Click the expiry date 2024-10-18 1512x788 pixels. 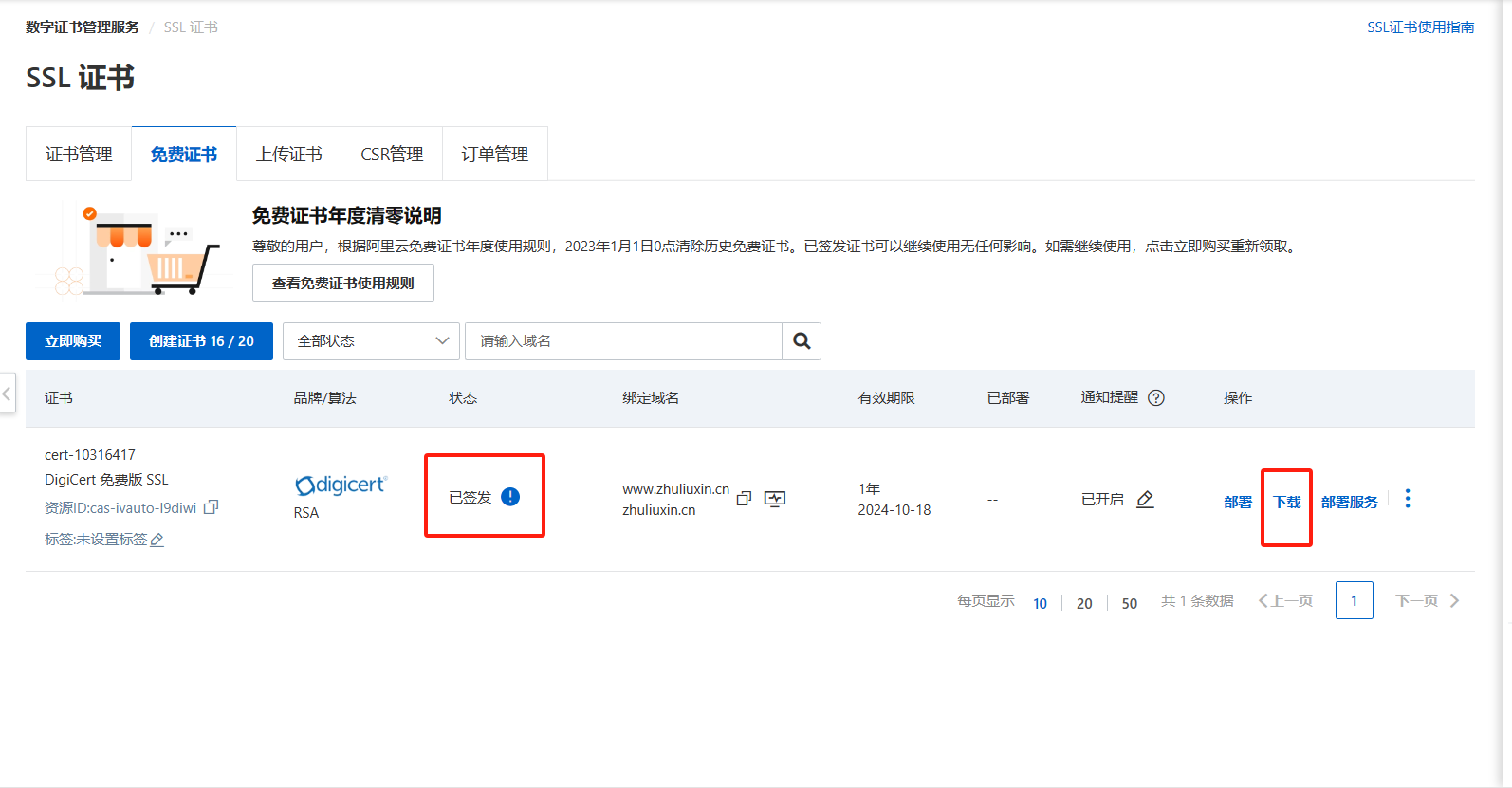pos(894,510)
